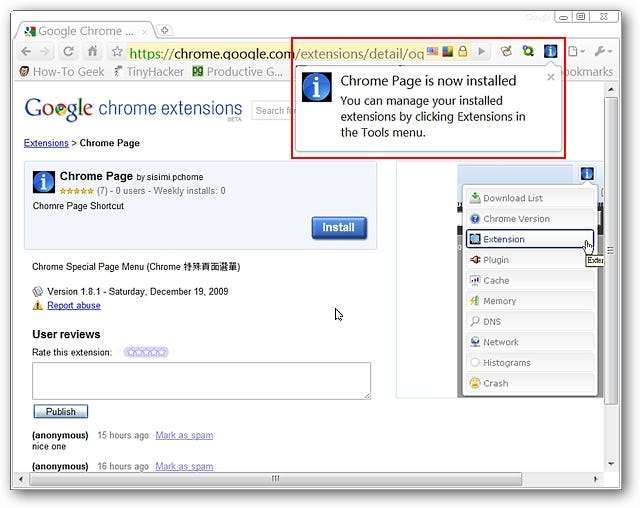Click the horizontal scrollbar thumb
Screen dimensions: 640x508
pos(276,479)
